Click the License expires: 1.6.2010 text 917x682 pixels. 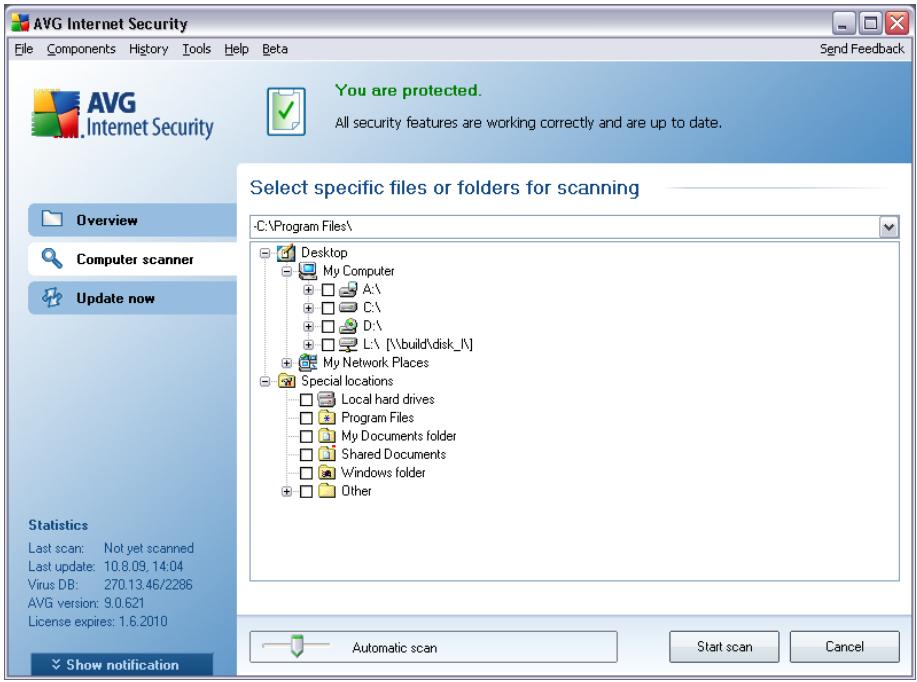(x=98, y=621)
